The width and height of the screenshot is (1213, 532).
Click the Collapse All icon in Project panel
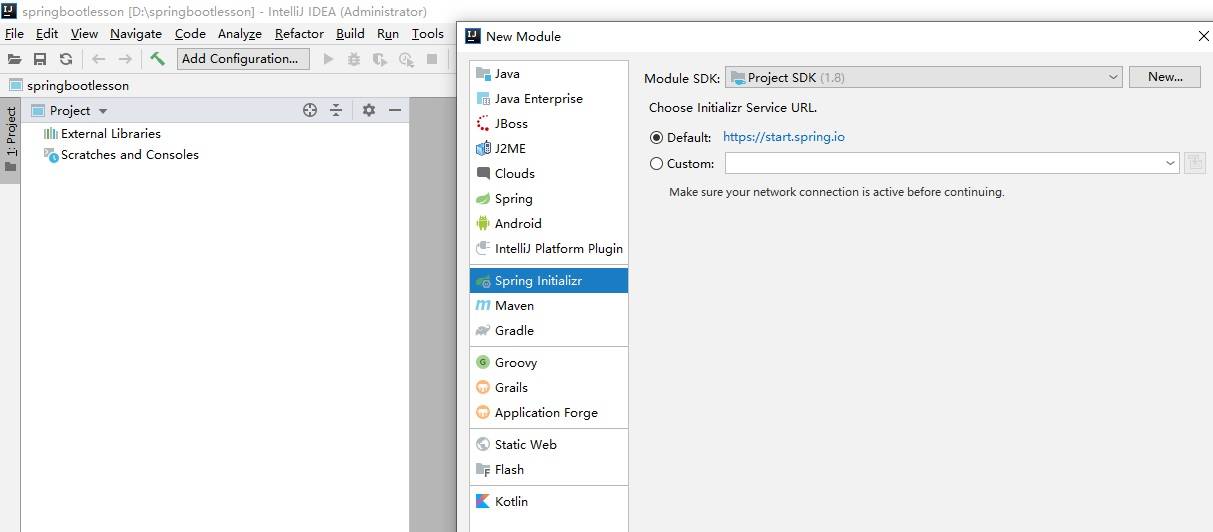click(x=336, y=110)
